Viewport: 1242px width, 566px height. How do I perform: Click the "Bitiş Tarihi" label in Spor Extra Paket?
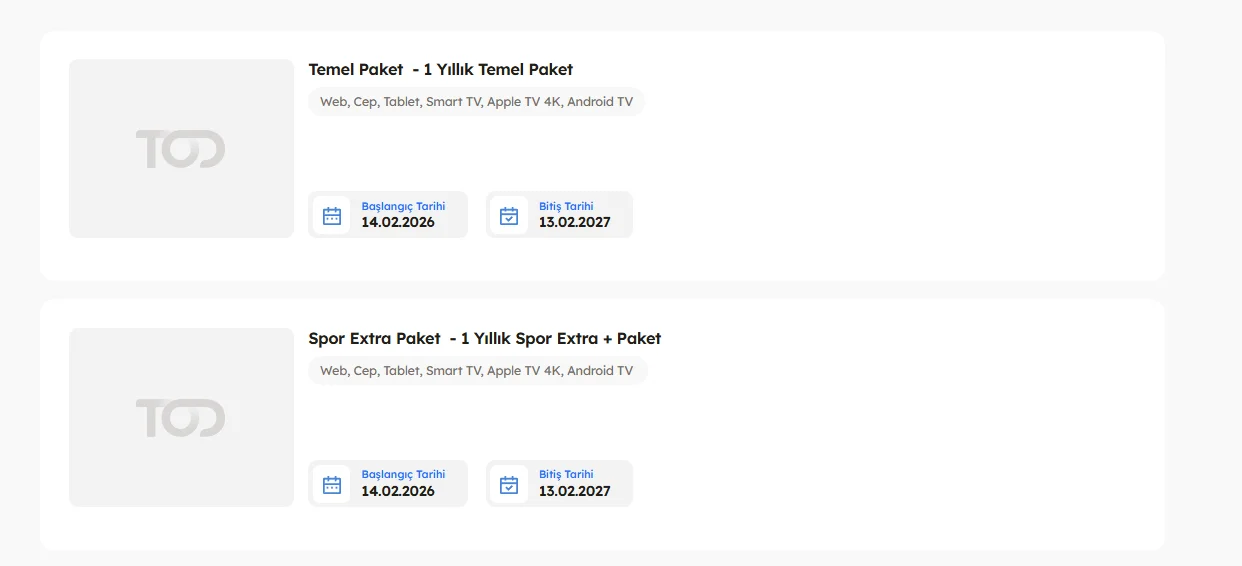click(566, 474)
